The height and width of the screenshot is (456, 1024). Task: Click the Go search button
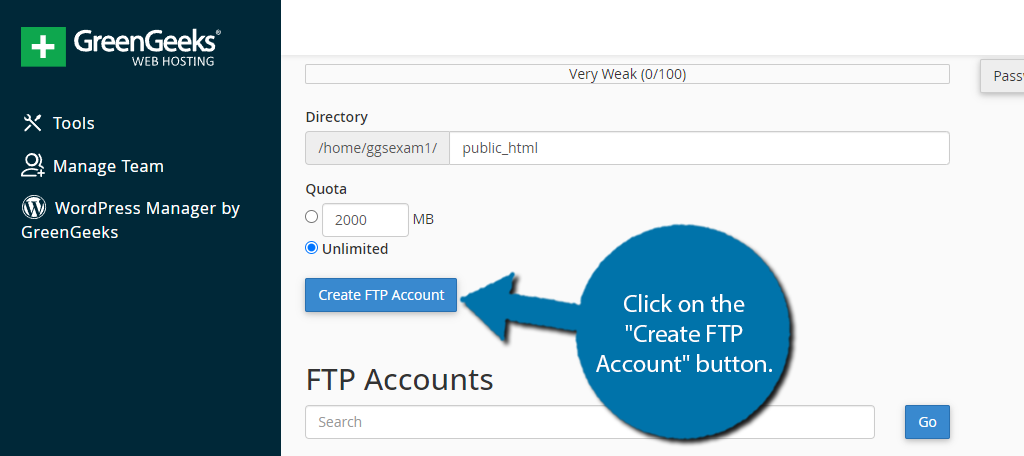(x=927, y=422)
